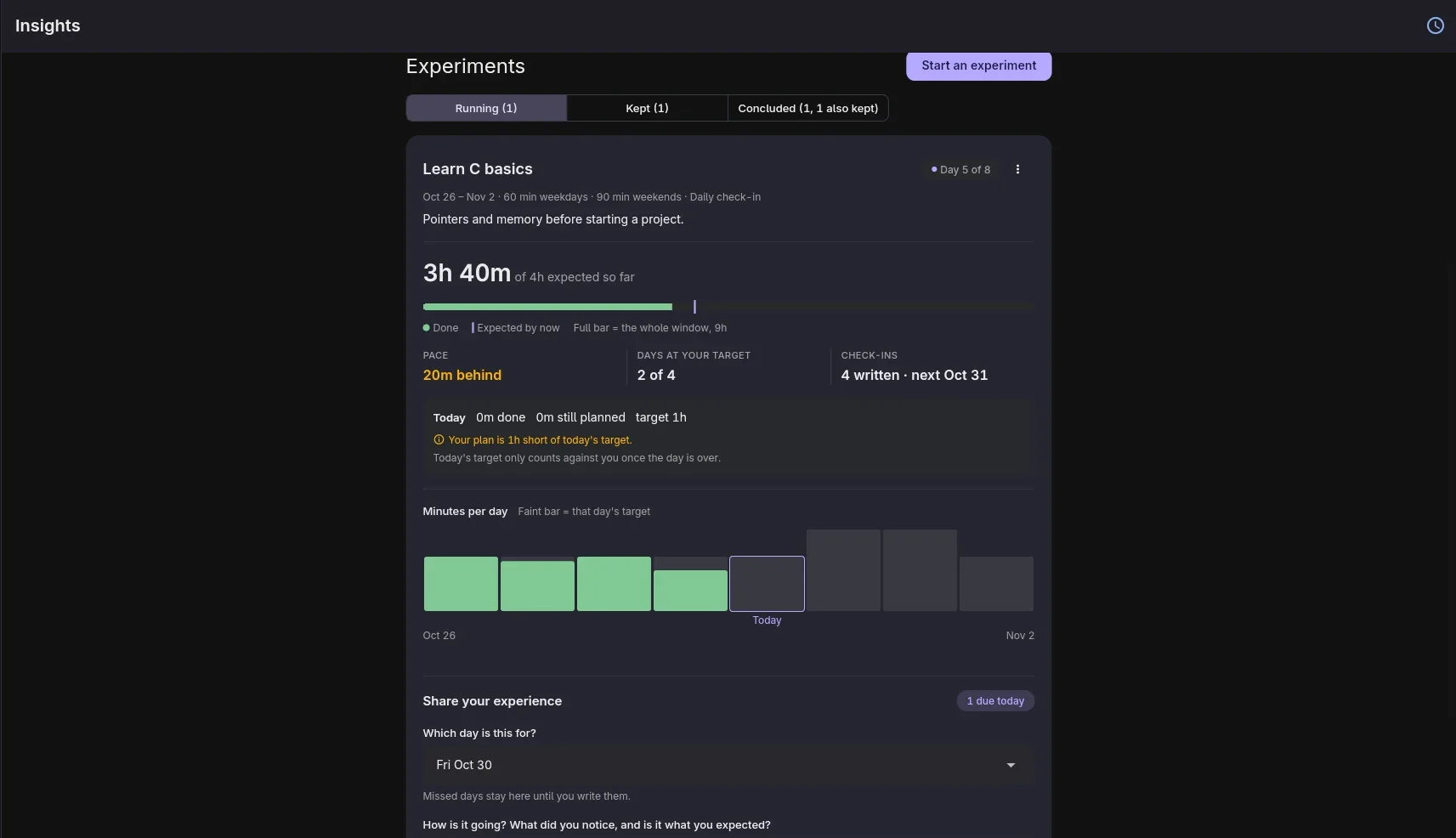Click the Start an experiment button
Viewport: 1456px width, 838px height.
click(x=978, y=65)
